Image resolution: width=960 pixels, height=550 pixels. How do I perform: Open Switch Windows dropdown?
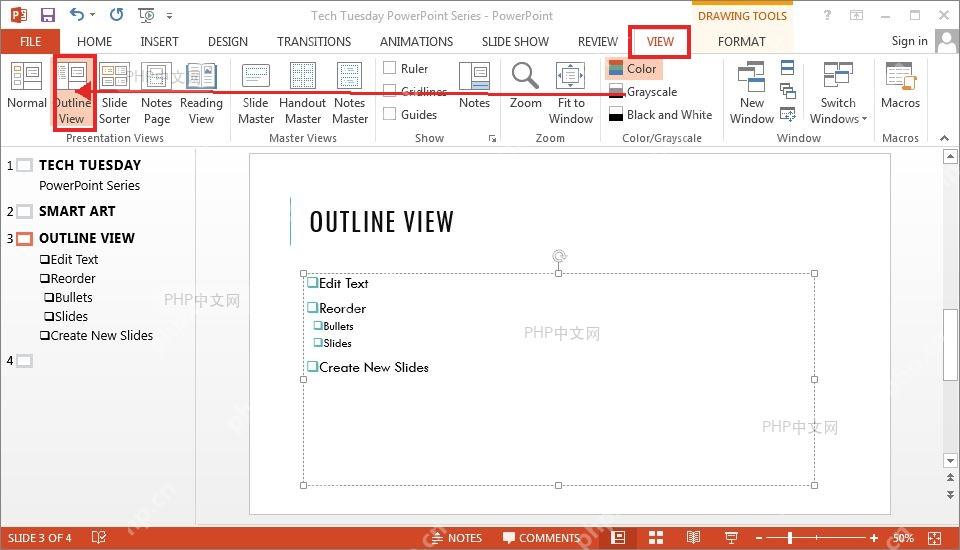point(838,93)
